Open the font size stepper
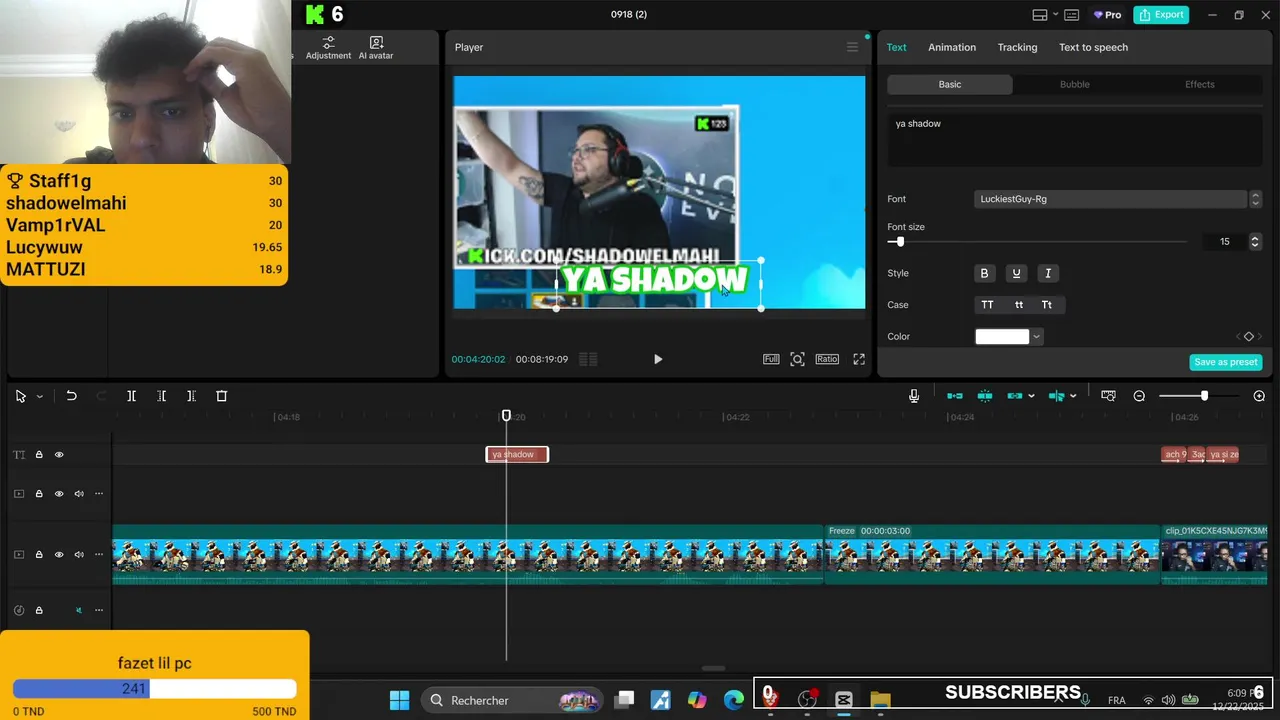 [x=1255, y=242]
